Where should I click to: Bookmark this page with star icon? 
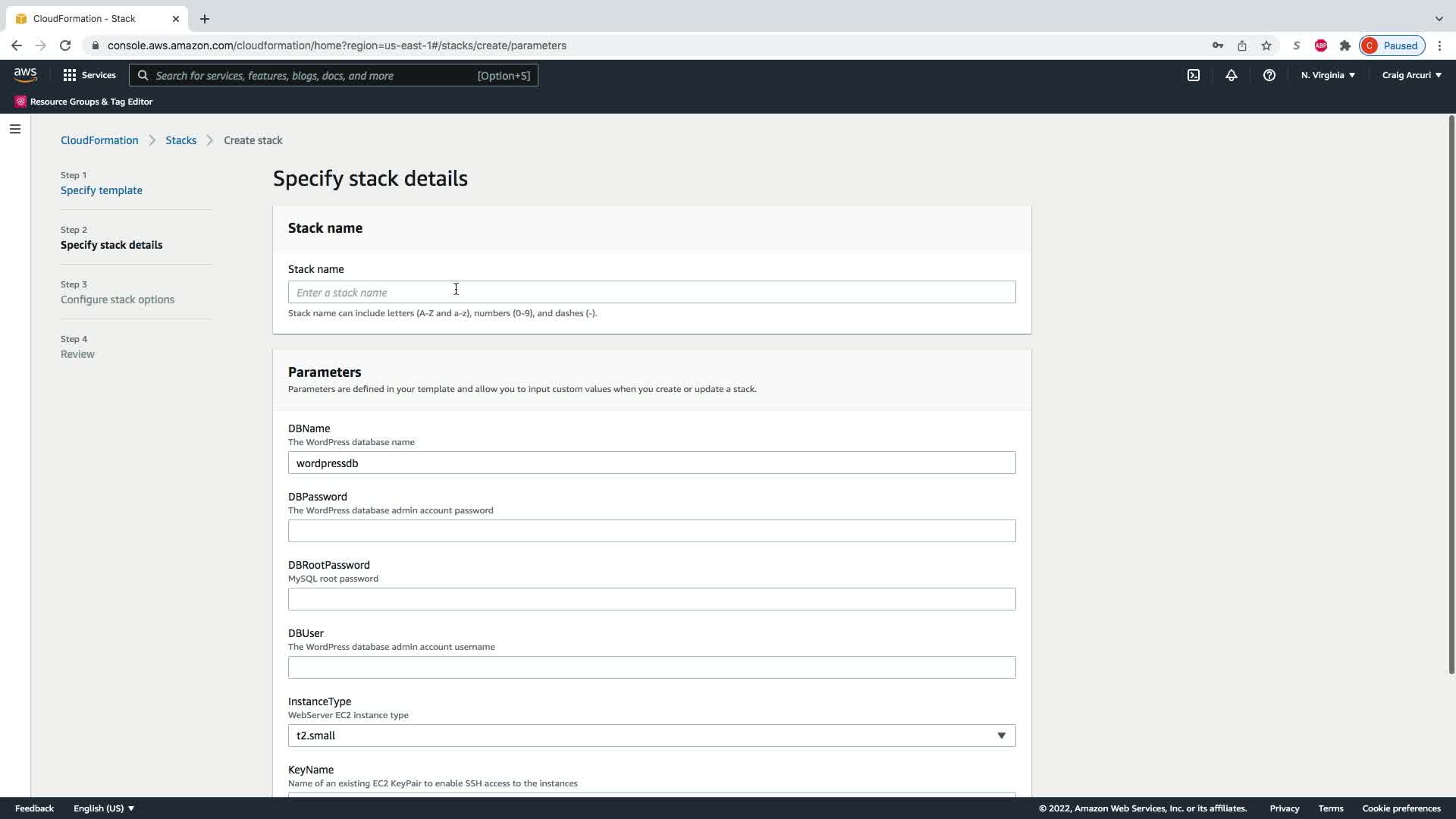click(1266, 45)
